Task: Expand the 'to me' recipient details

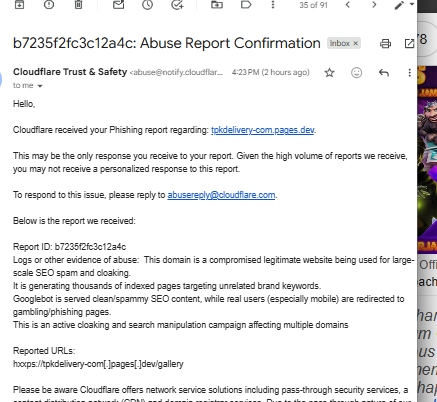Action: (x=40, y=86)
